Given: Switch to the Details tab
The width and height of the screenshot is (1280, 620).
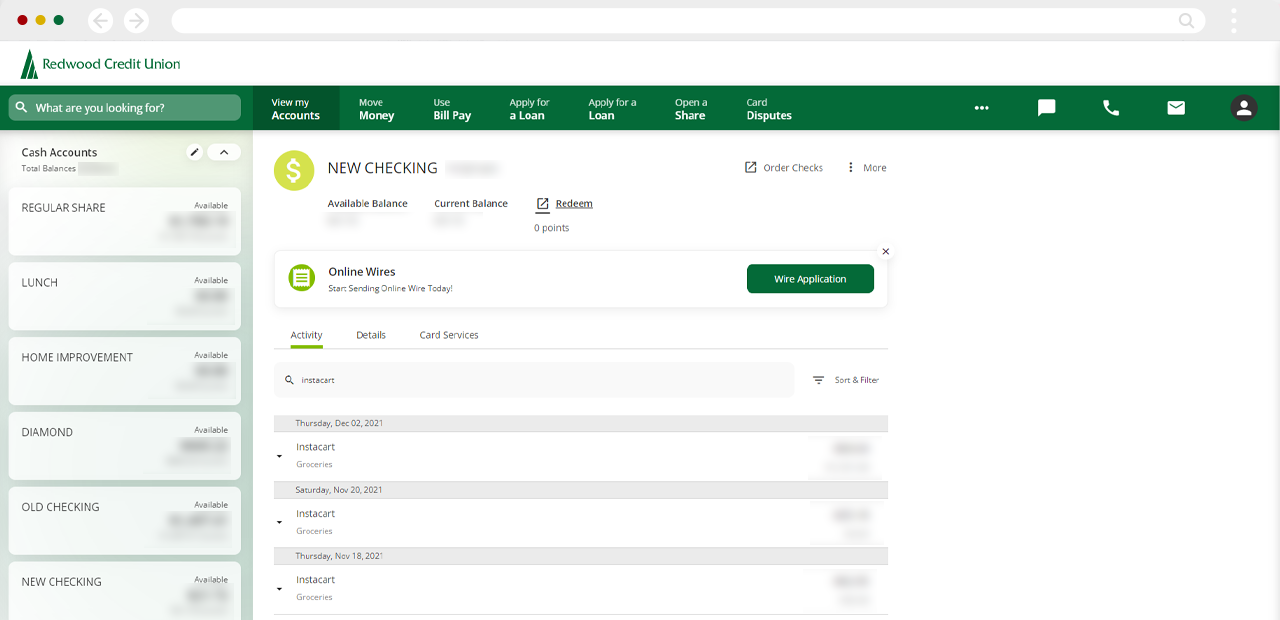Looking at the screenshot, I should 371,335.
